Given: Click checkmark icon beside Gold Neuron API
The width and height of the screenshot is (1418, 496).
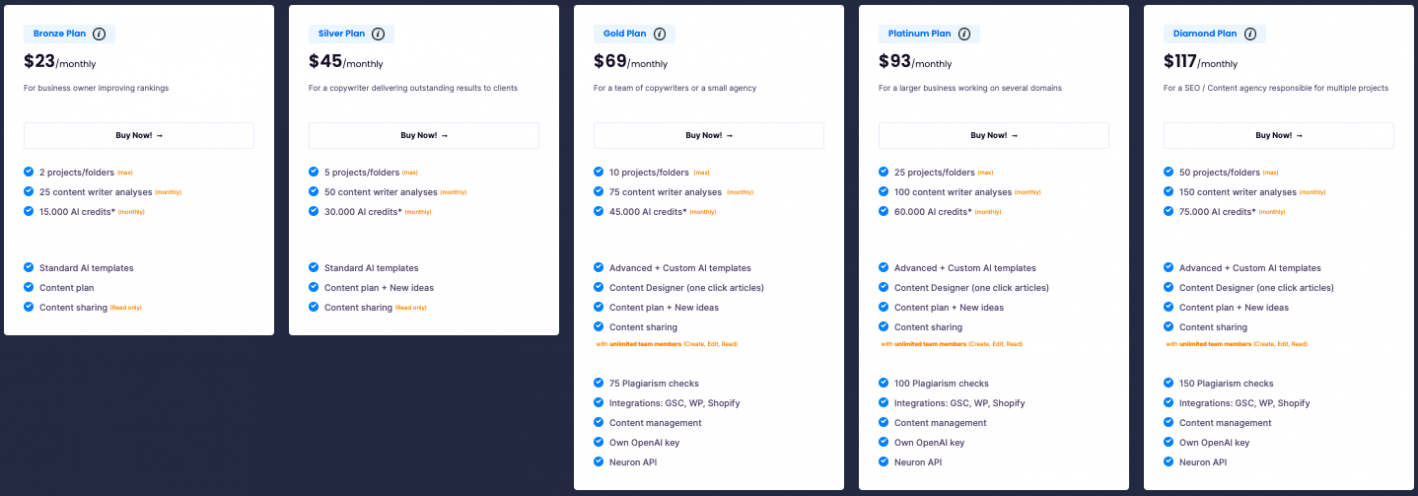Looking at the screenshot, I should click(x=599, y=461).
